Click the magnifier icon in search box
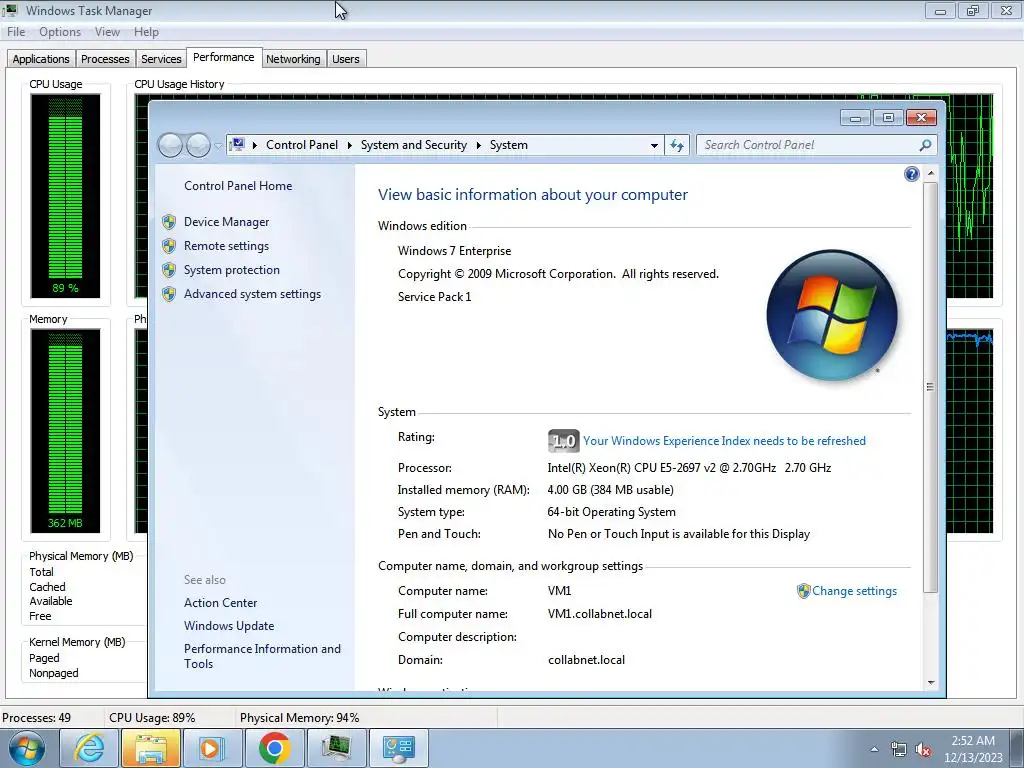The width and height of the screenshot is (1024, 768). point(925,145)
